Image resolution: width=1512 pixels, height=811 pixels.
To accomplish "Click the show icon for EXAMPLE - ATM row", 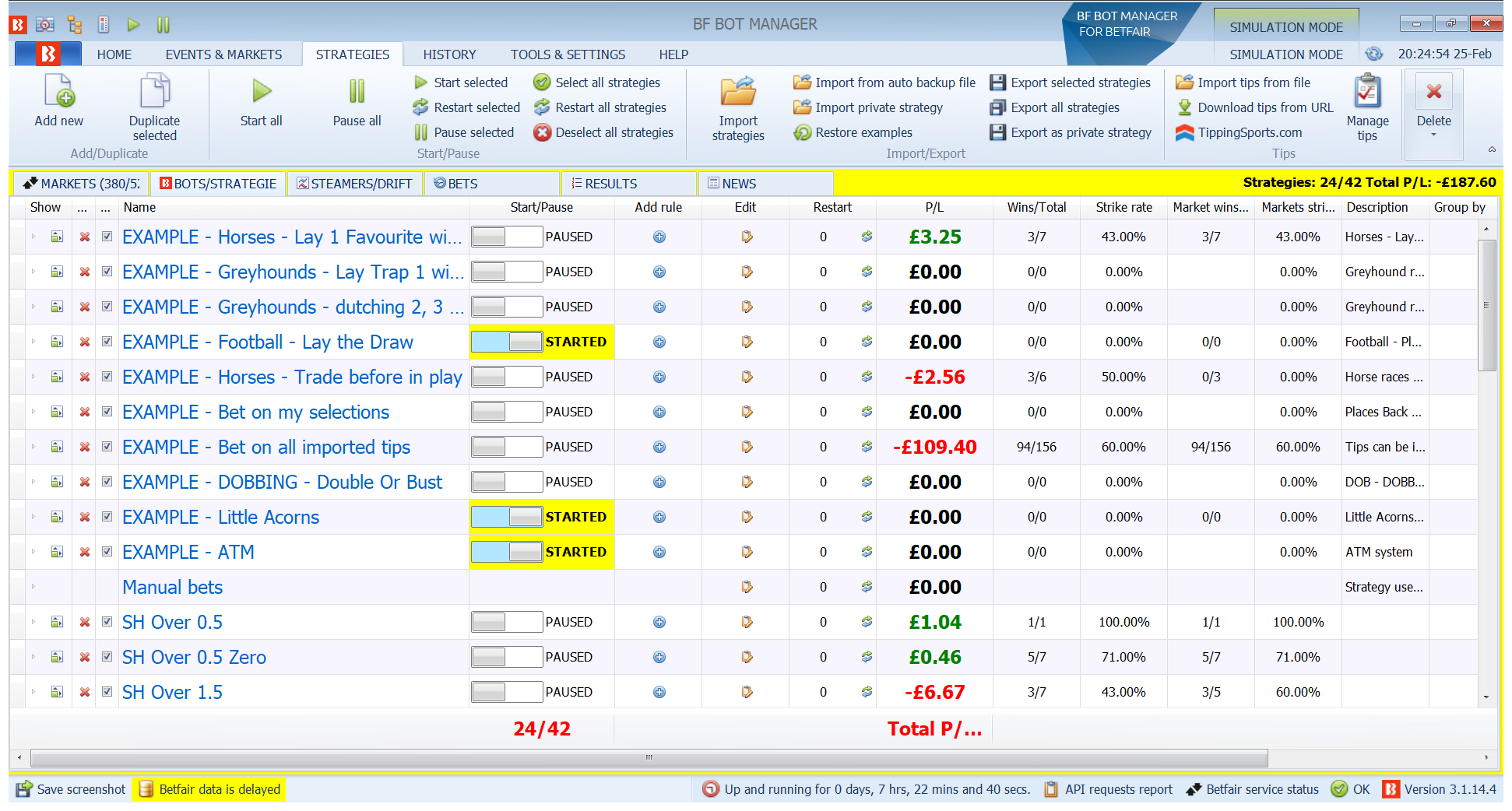I will click(x=57, y=552).
